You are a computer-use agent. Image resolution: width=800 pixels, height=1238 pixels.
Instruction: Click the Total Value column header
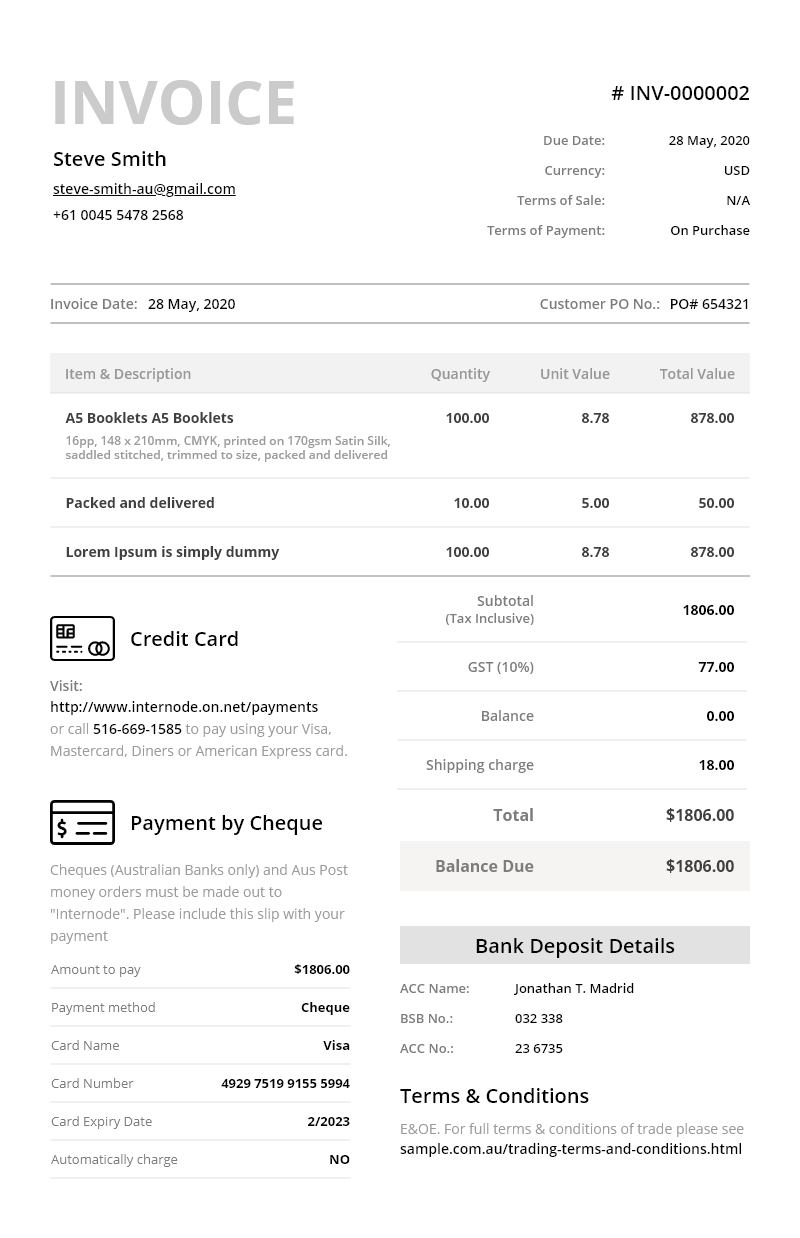coord(697,374)
